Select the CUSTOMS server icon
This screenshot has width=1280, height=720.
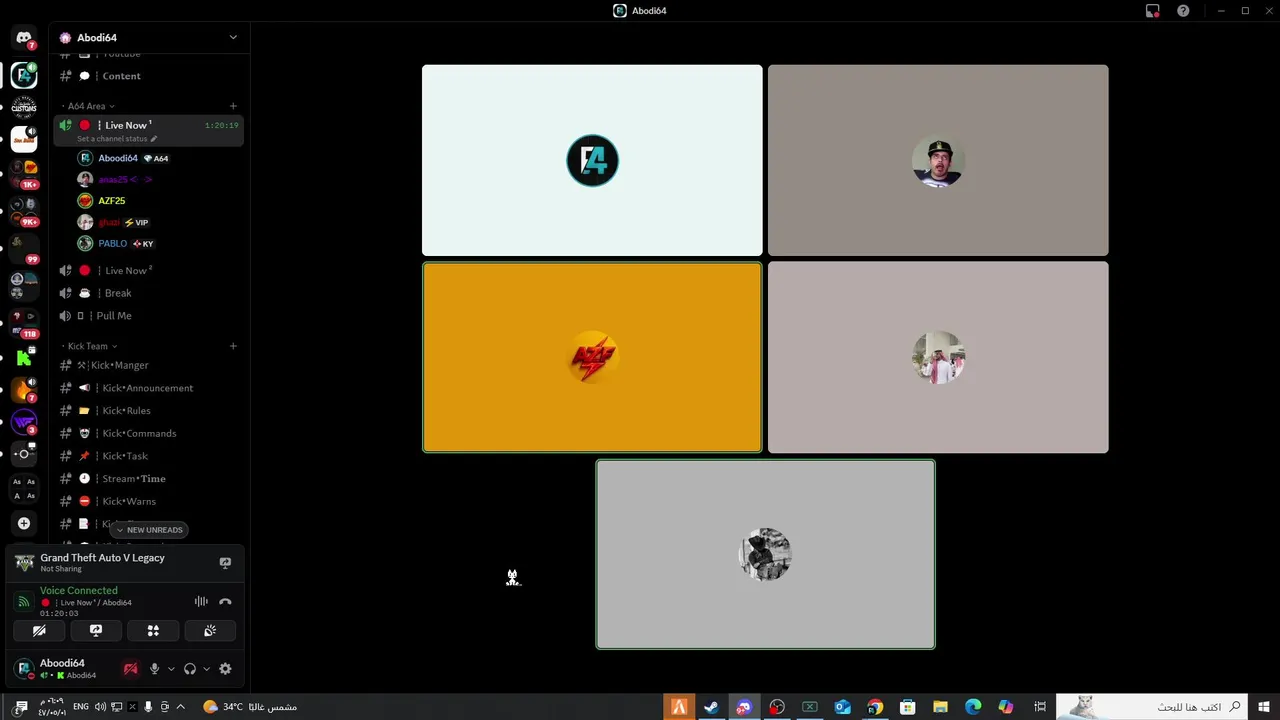click(x=24, y=107)
